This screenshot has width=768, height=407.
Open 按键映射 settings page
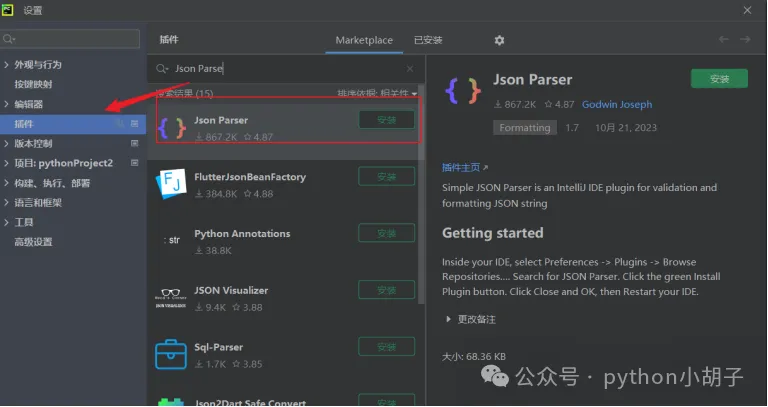pyautogui.click(x=33, y=84)
